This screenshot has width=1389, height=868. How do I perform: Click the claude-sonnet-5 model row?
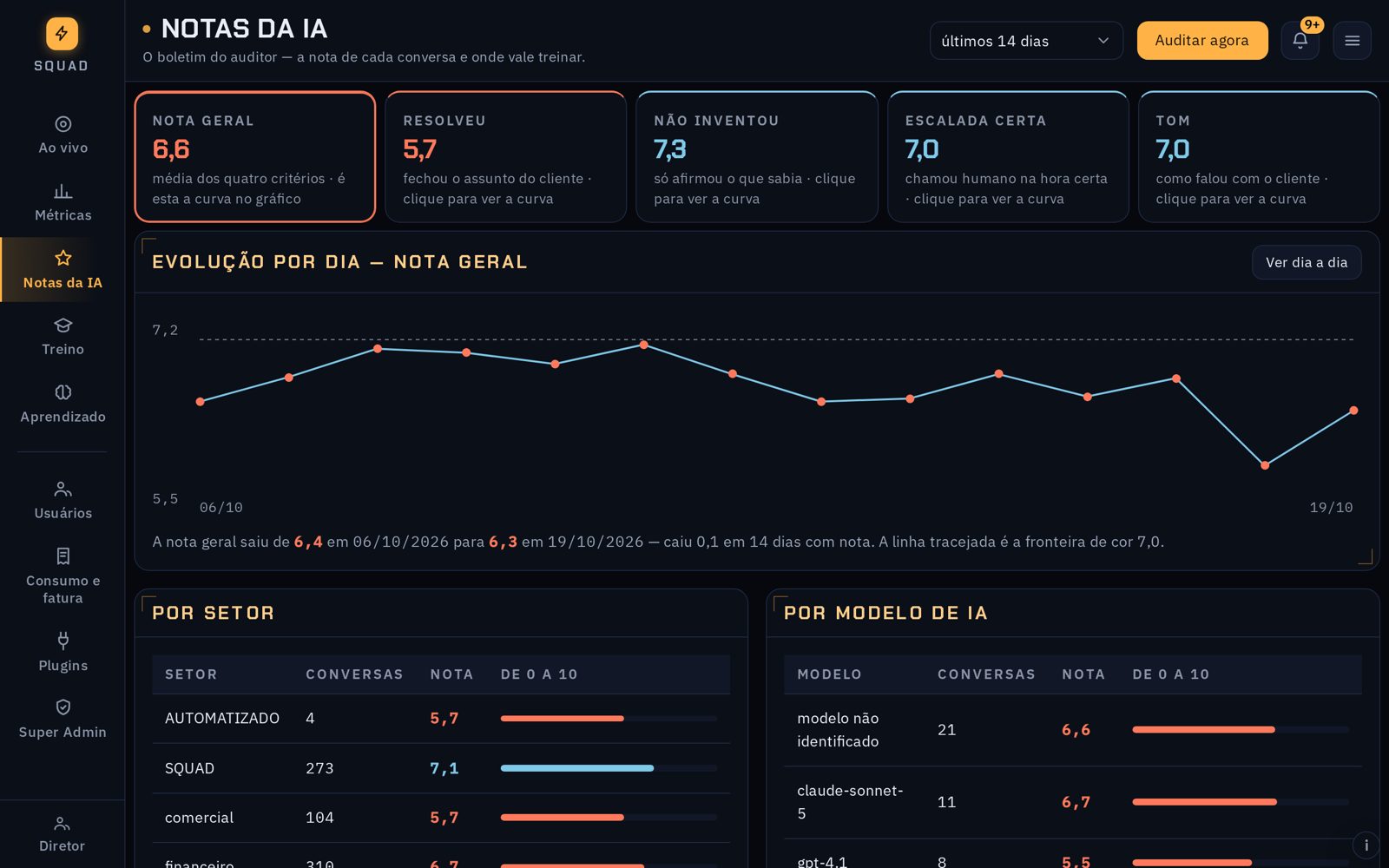point(1073,802)
